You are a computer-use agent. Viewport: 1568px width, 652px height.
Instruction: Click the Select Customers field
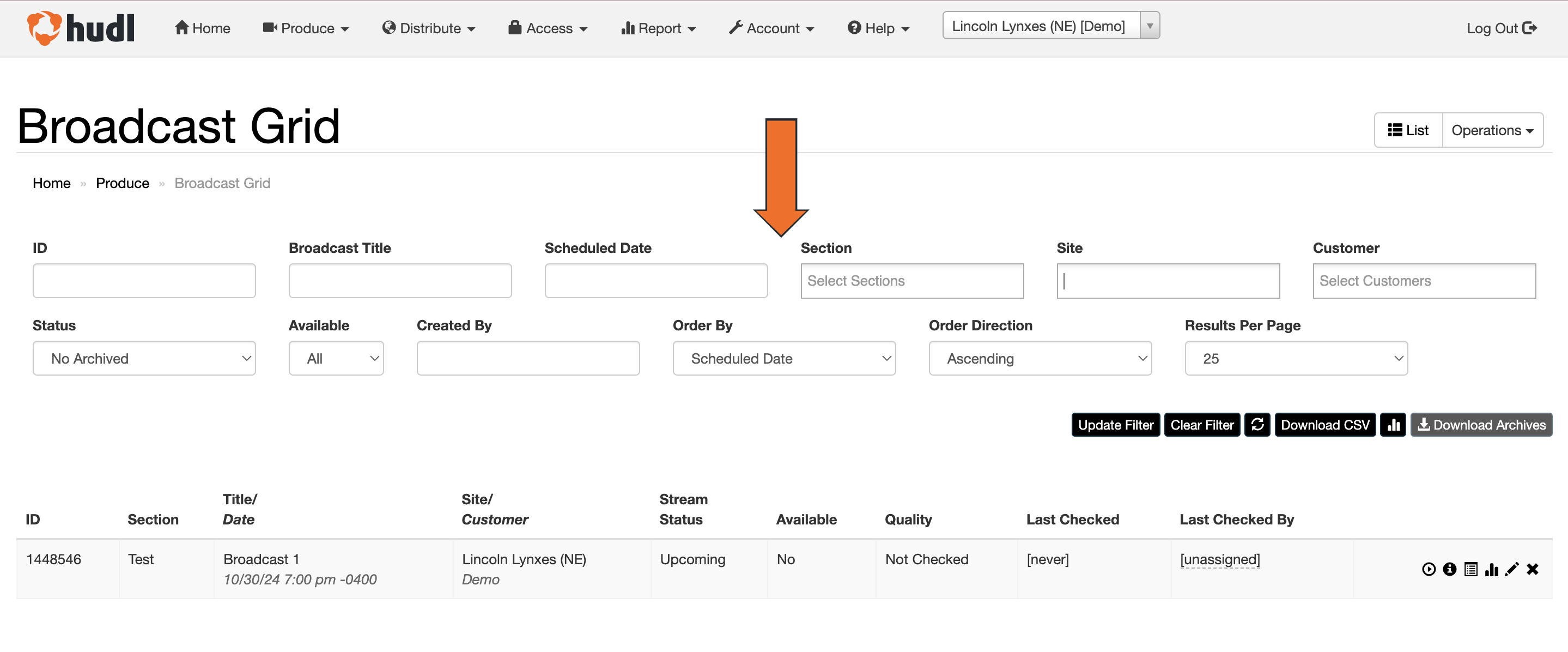coord(1424,281)
